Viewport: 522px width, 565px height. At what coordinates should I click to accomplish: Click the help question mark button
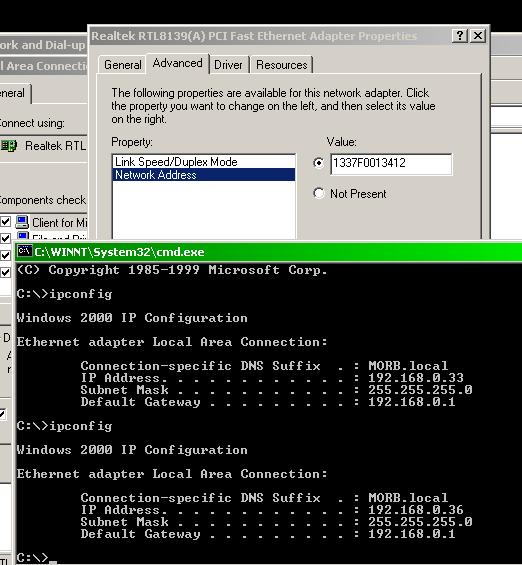(x=460, y=36)
